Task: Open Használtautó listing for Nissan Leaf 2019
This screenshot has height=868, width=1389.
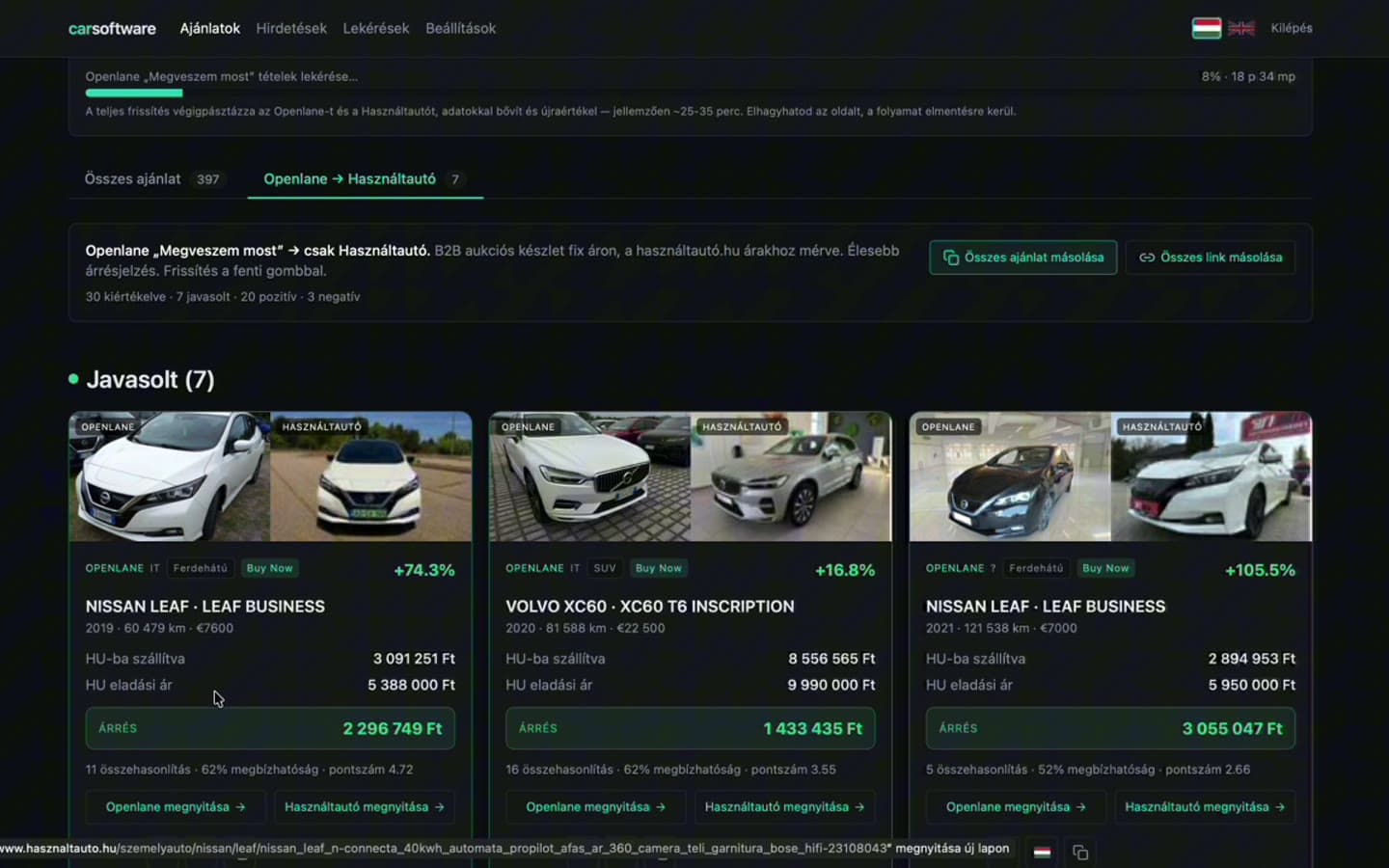Action: coord(365,807)
